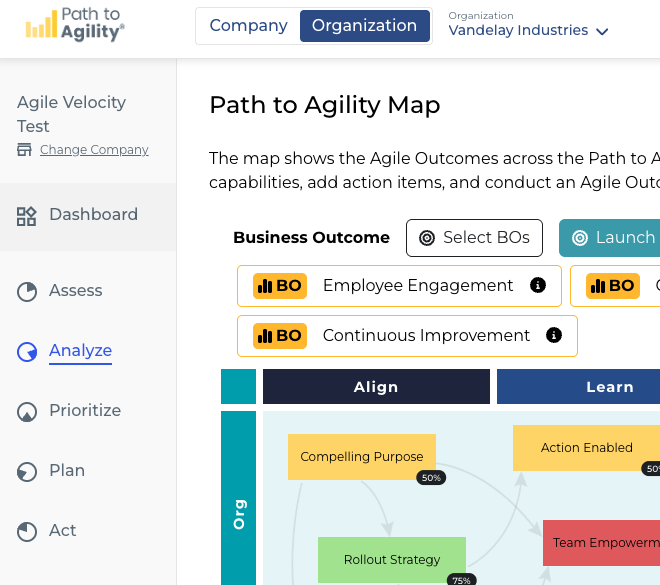Show info for Continuous Improvement outcome
660x585 pixels.
[554, 336]
